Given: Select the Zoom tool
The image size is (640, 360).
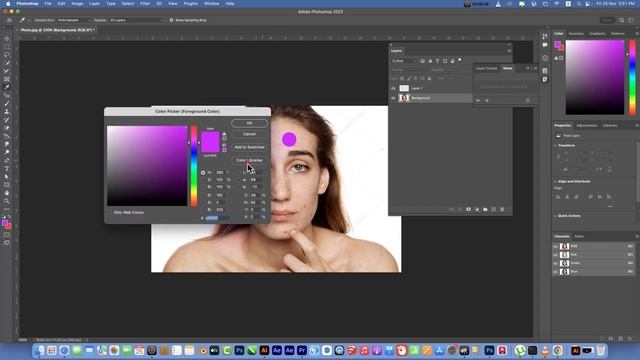Looking at the screenshot, I should pyautogui.click(x=7, y=201).
